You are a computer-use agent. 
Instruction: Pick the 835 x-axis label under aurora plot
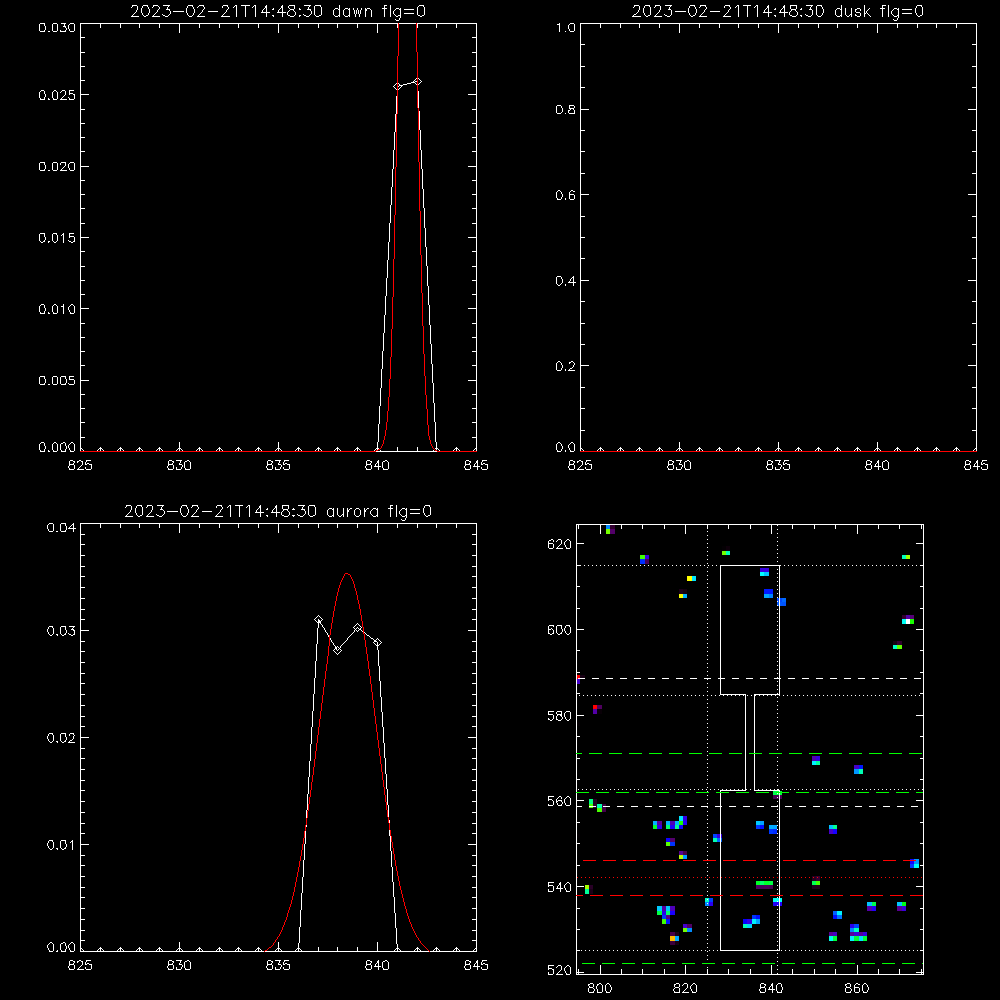278,966
